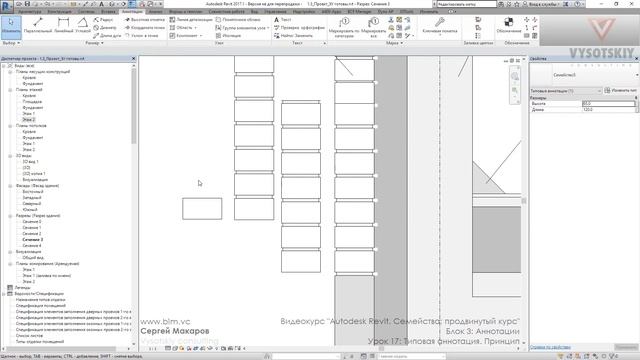Expand the Марка panel title arrow
The image size is (640, 360).
[x=402, y=43]
